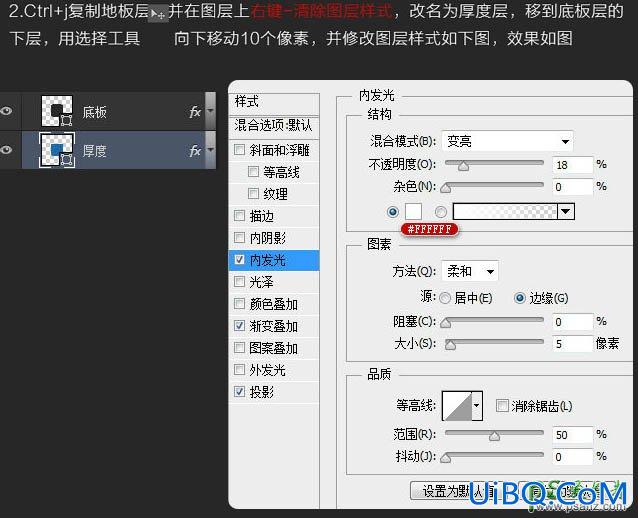Click the fx icon on 底板 layer
638x518 pixels.
coord(195,112)
